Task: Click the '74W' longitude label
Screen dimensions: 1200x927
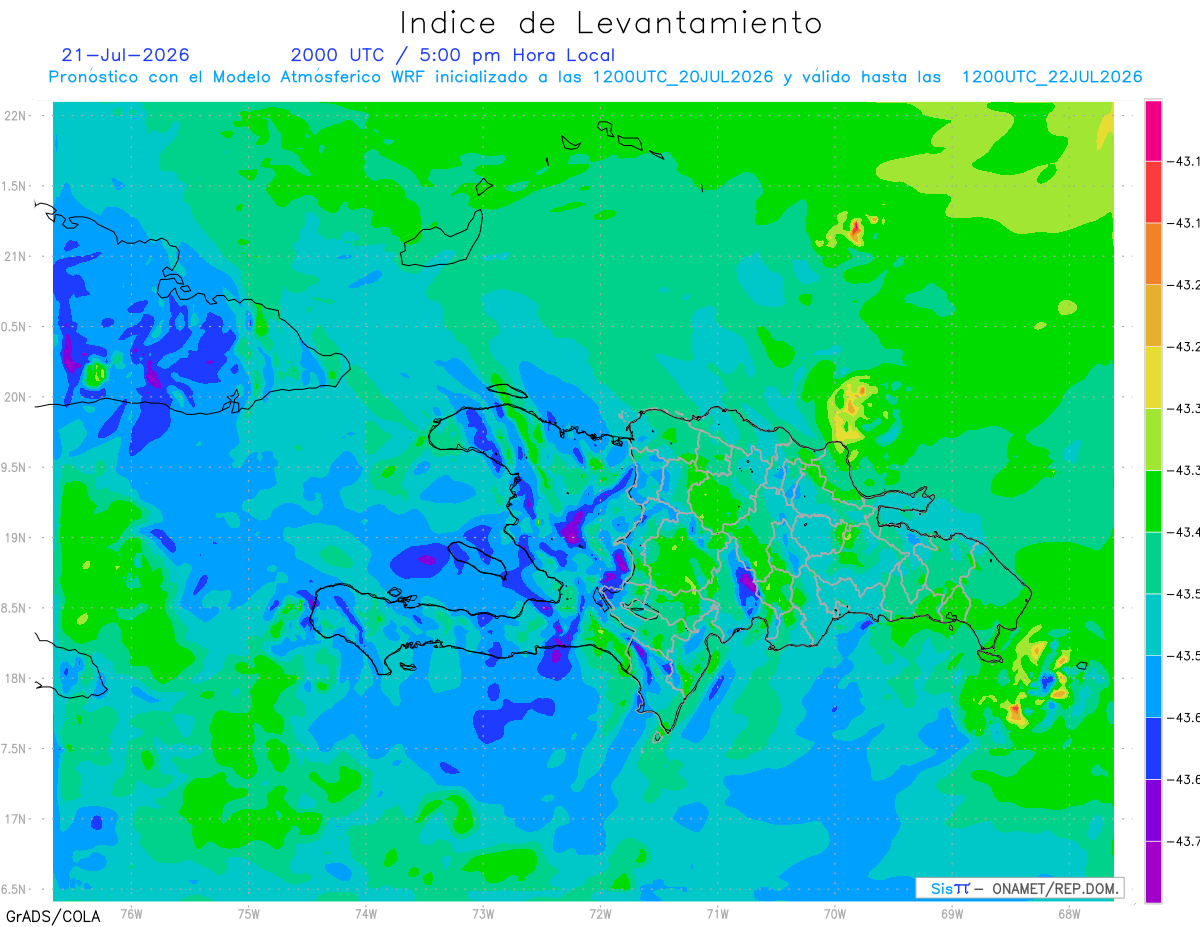Action: 366,914
